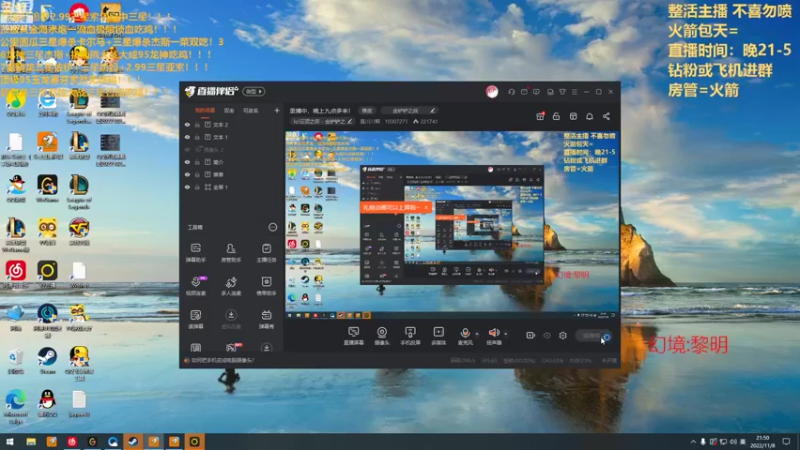Toggle visibility of the 全屏 1 layer
Viewport: 800px width, 450px height.
(187, 187)
